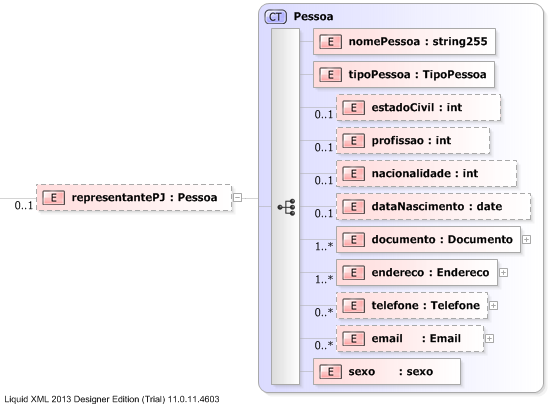Expand the telefone : Telefone element
The image size is (557, 404).
click(x=493, y=306)
